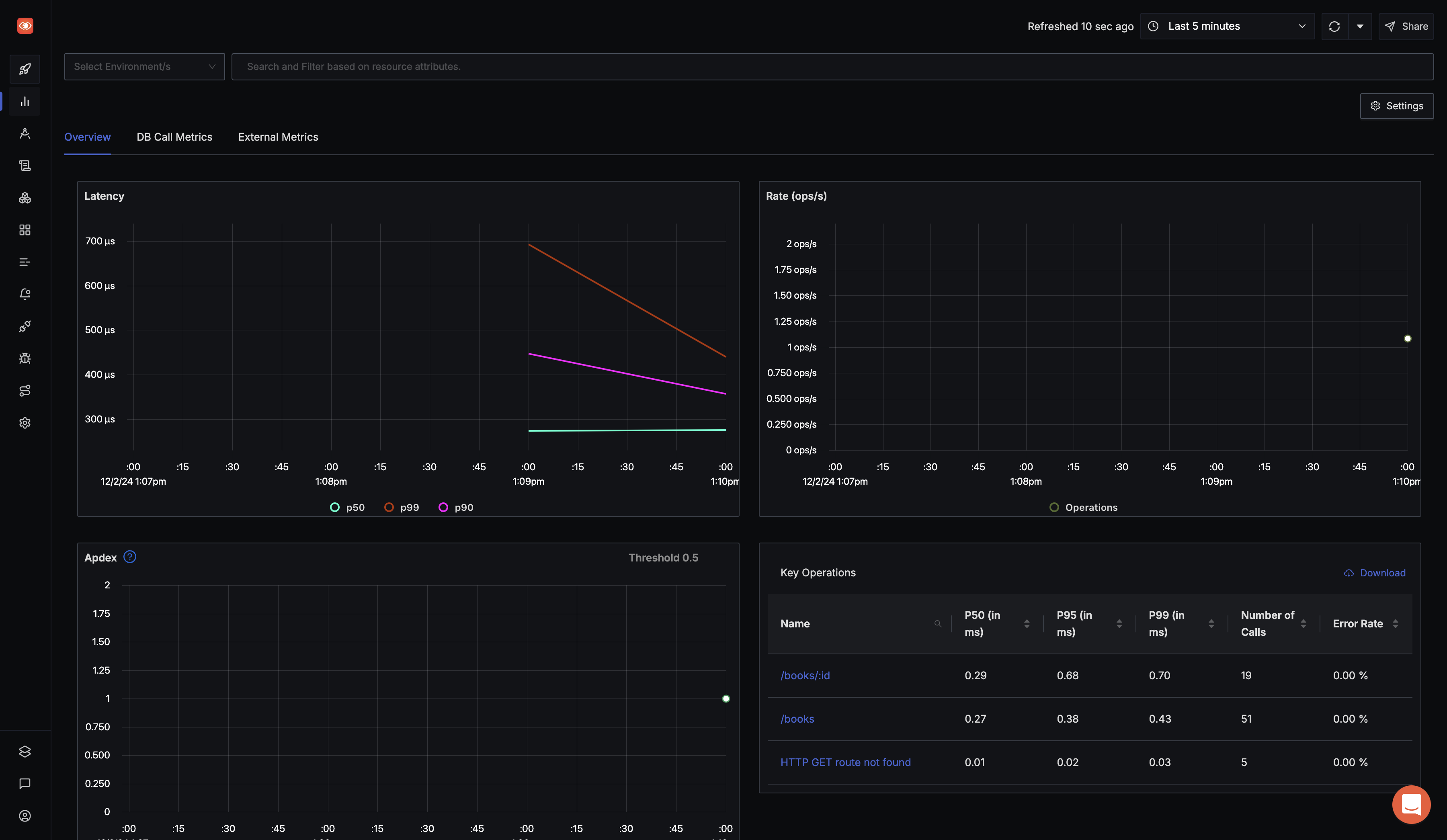
Task: Open the orange Intercom chat bubble
Action: pos(1411,804)
